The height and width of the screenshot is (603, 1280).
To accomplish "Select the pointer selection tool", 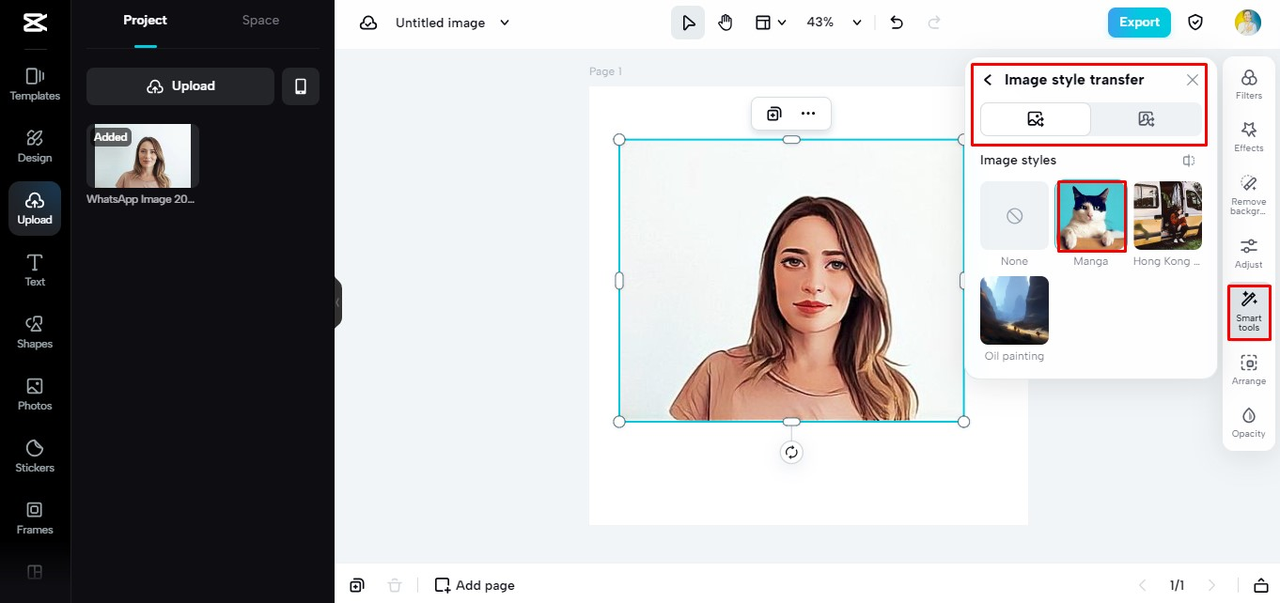I will tap(688, 22).
